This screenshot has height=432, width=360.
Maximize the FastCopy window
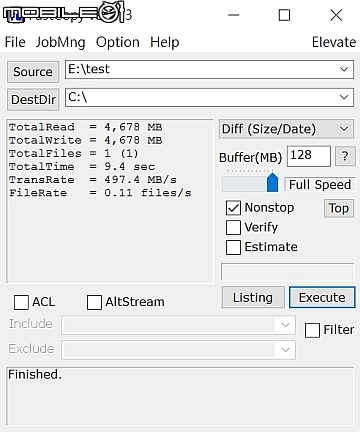[x=284, y=15]
